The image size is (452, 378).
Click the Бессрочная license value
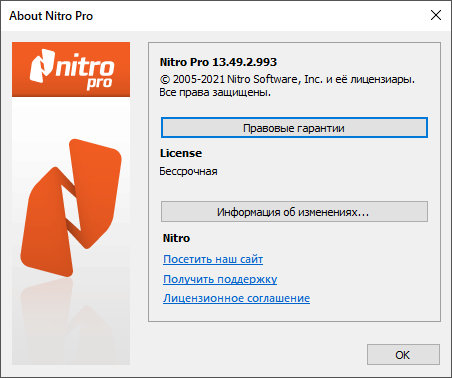188,171
